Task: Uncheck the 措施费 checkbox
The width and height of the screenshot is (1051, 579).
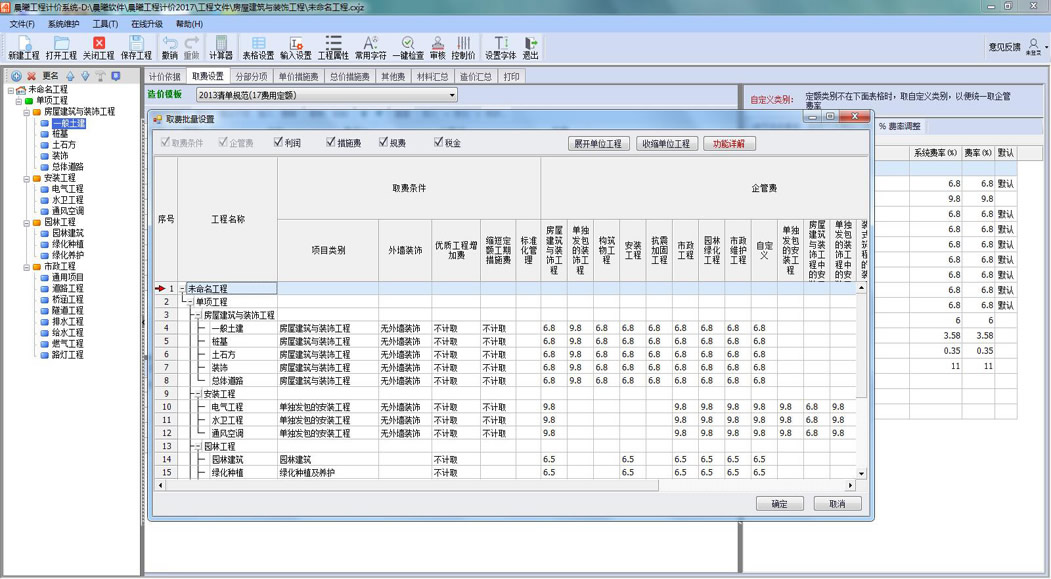Action: pyautogui.click(x=331, y=143)
